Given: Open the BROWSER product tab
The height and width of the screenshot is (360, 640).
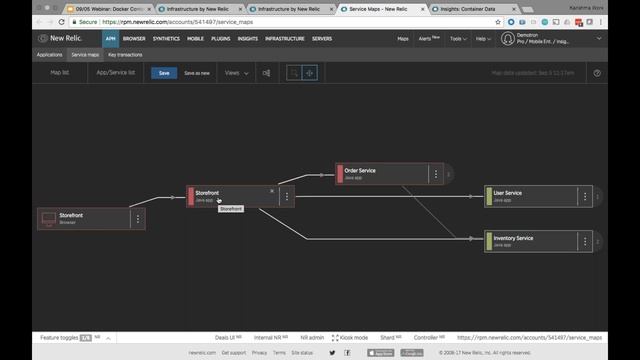Looking at the screenshot, I should click(134, 39).
